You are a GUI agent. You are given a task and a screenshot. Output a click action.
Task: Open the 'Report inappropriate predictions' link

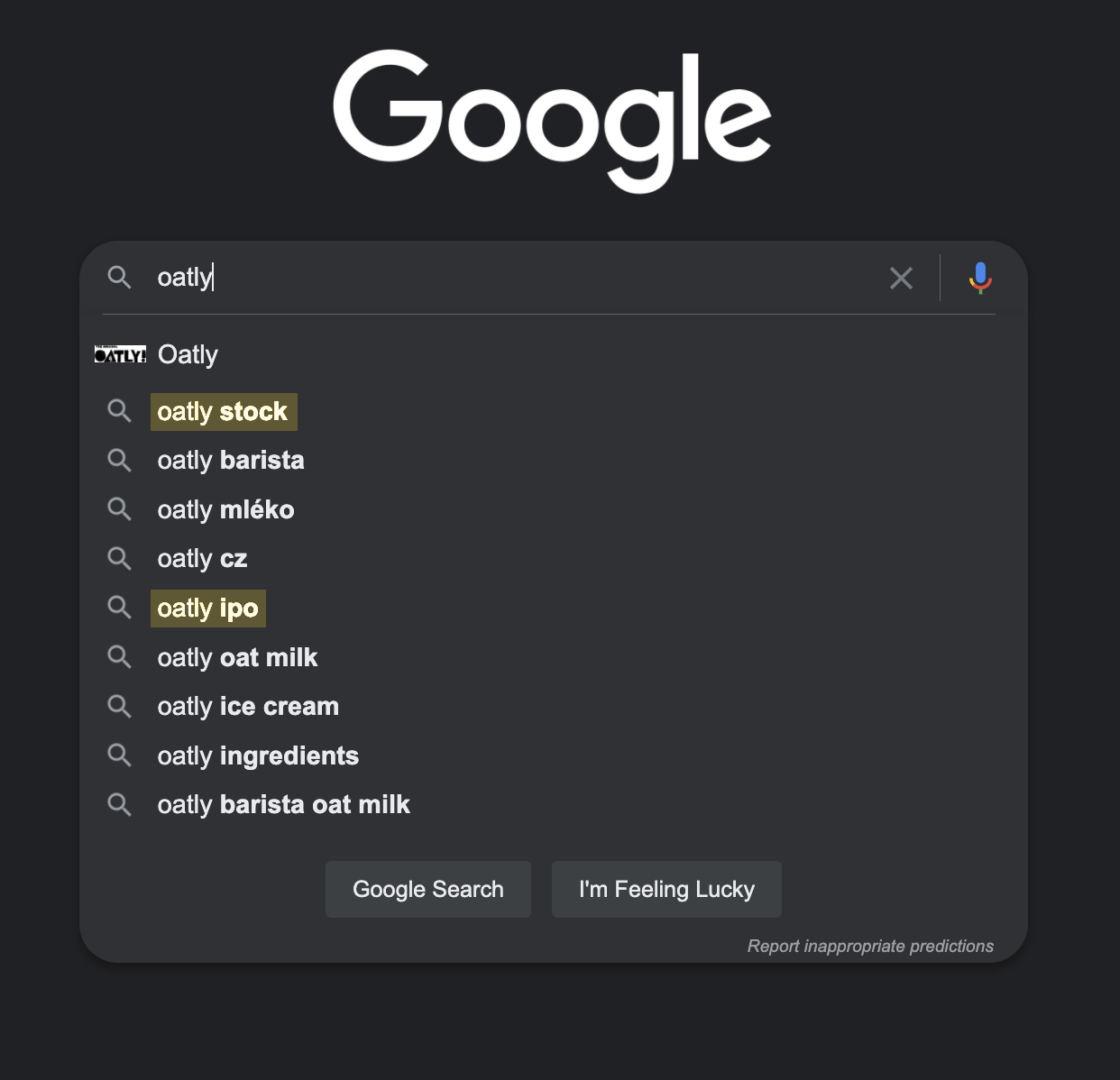pyautogui.click(x=870, y=946)
